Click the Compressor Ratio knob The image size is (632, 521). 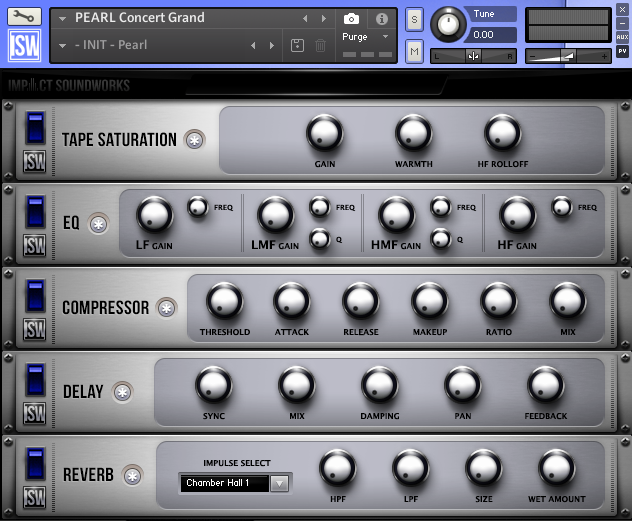[x=499, y=301]
